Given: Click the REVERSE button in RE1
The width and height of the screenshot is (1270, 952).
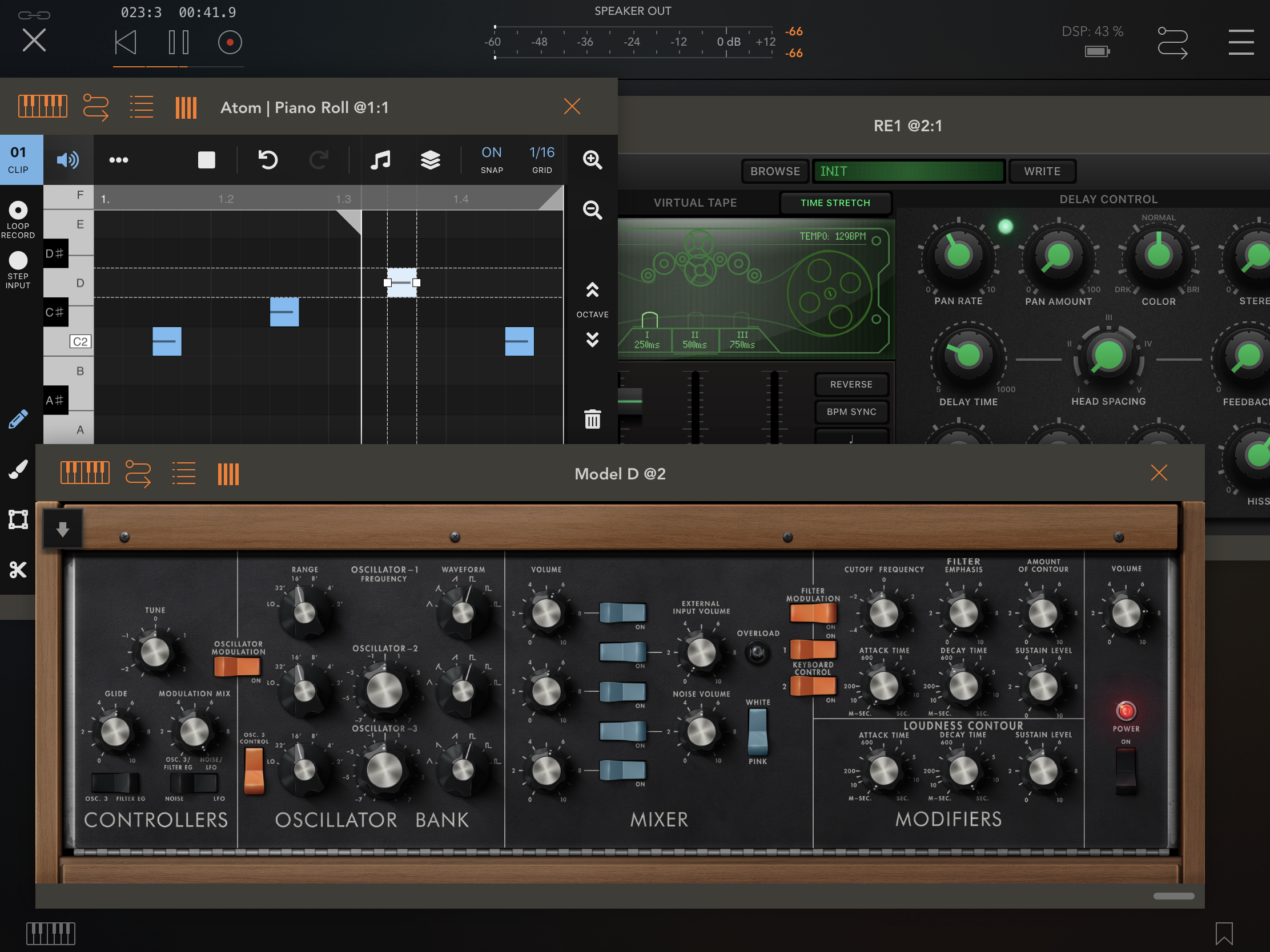Looking at the screenshot, I should (851, 385).
